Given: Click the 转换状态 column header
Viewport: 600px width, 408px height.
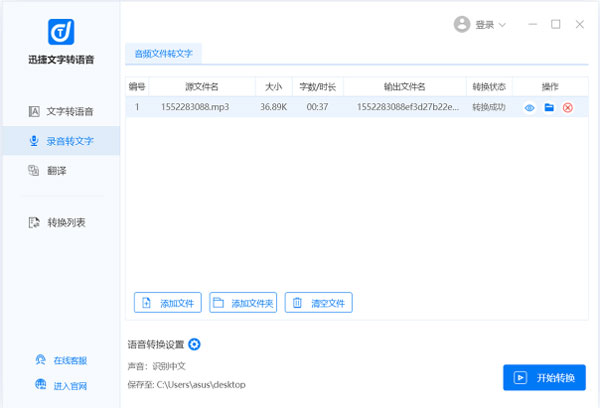Looking at the screenshot, I should coord(489,87).
